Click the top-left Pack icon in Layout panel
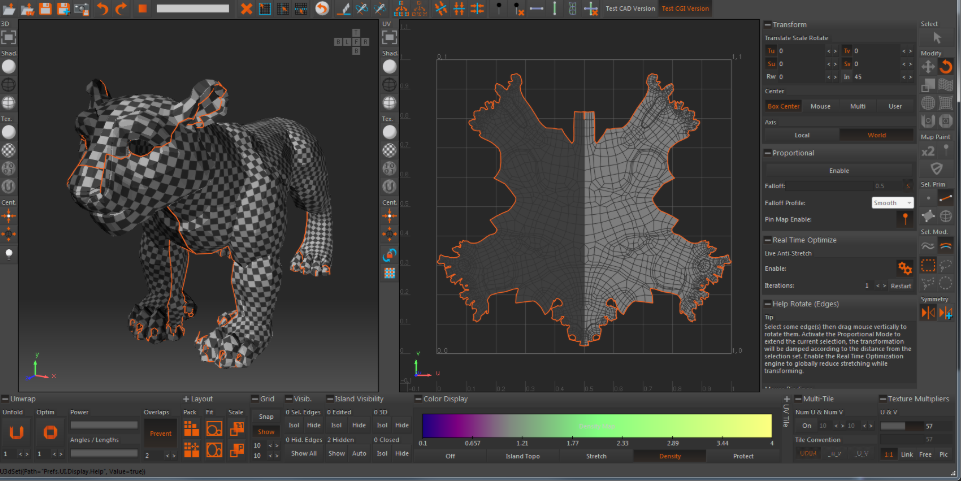Viewport: 961px width, 482px height. tap(190, 427)
